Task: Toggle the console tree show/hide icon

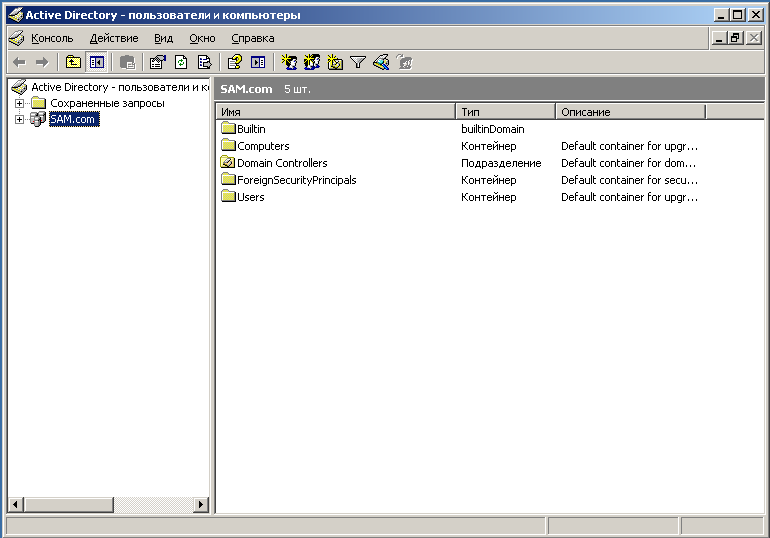Action: (96, 62)
